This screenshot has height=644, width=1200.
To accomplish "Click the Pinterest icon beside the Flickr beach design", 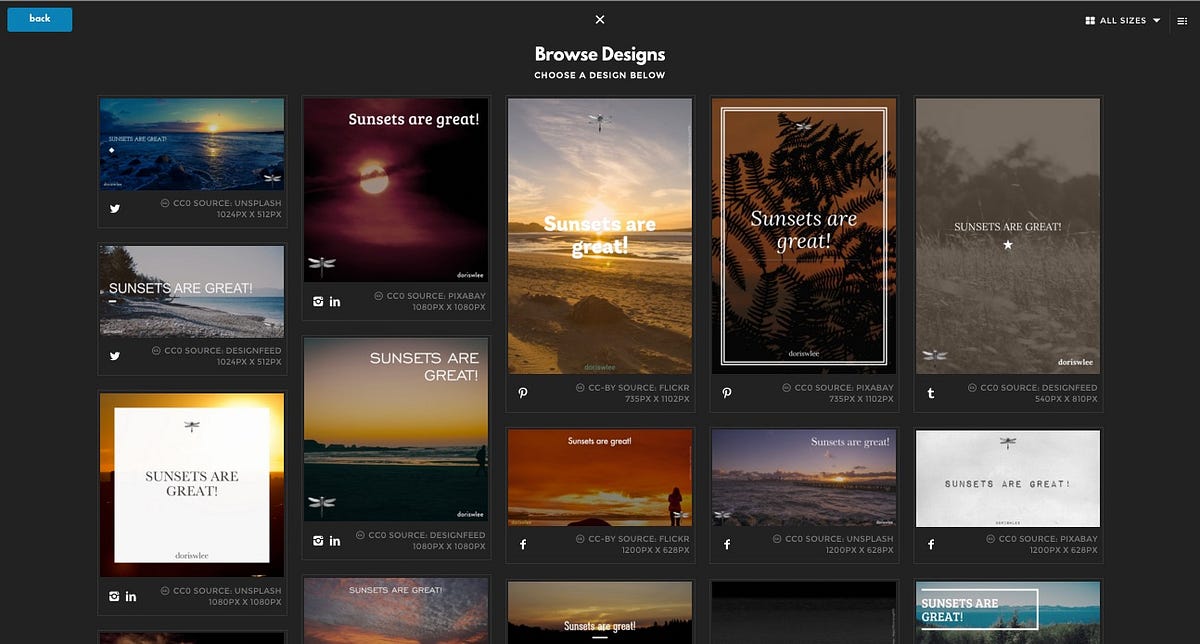I will point(523,393).
